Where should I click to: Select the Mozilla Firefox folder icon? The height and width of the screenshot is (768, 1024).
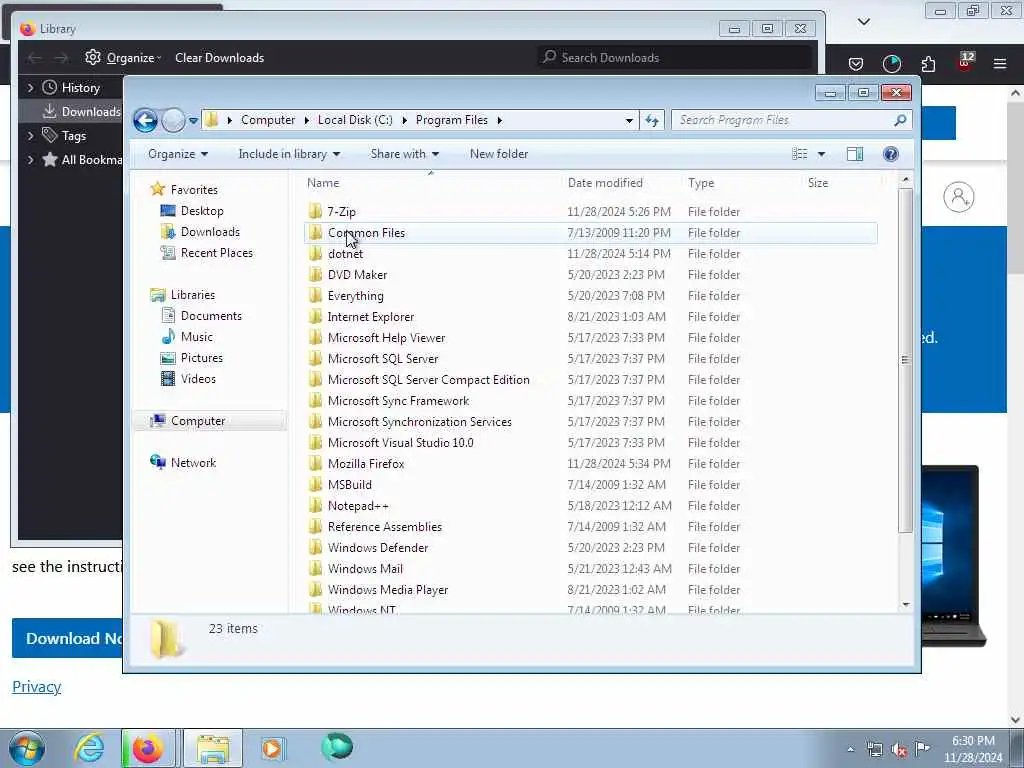pos(315,463)
